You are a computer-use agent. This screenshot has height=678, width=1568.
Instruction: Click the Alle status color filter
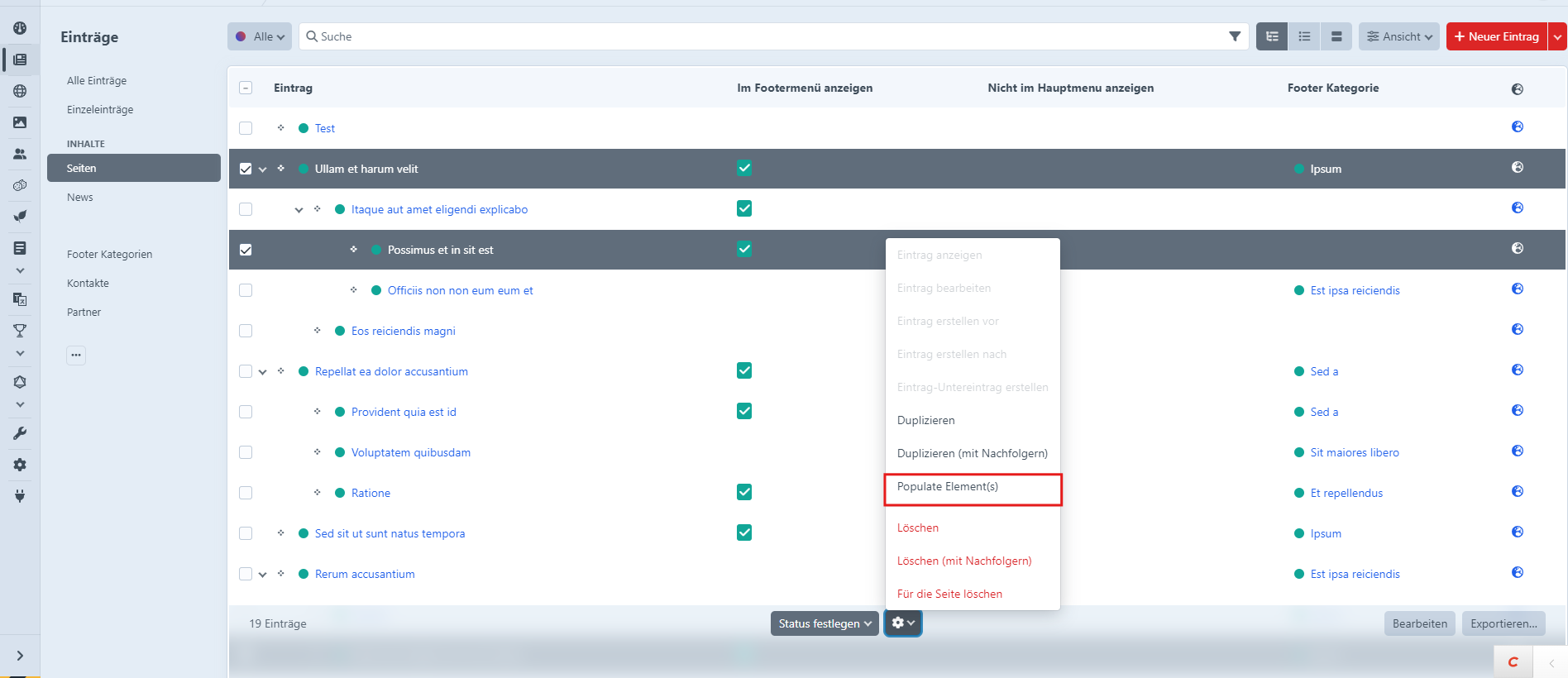tap(260, 36)
